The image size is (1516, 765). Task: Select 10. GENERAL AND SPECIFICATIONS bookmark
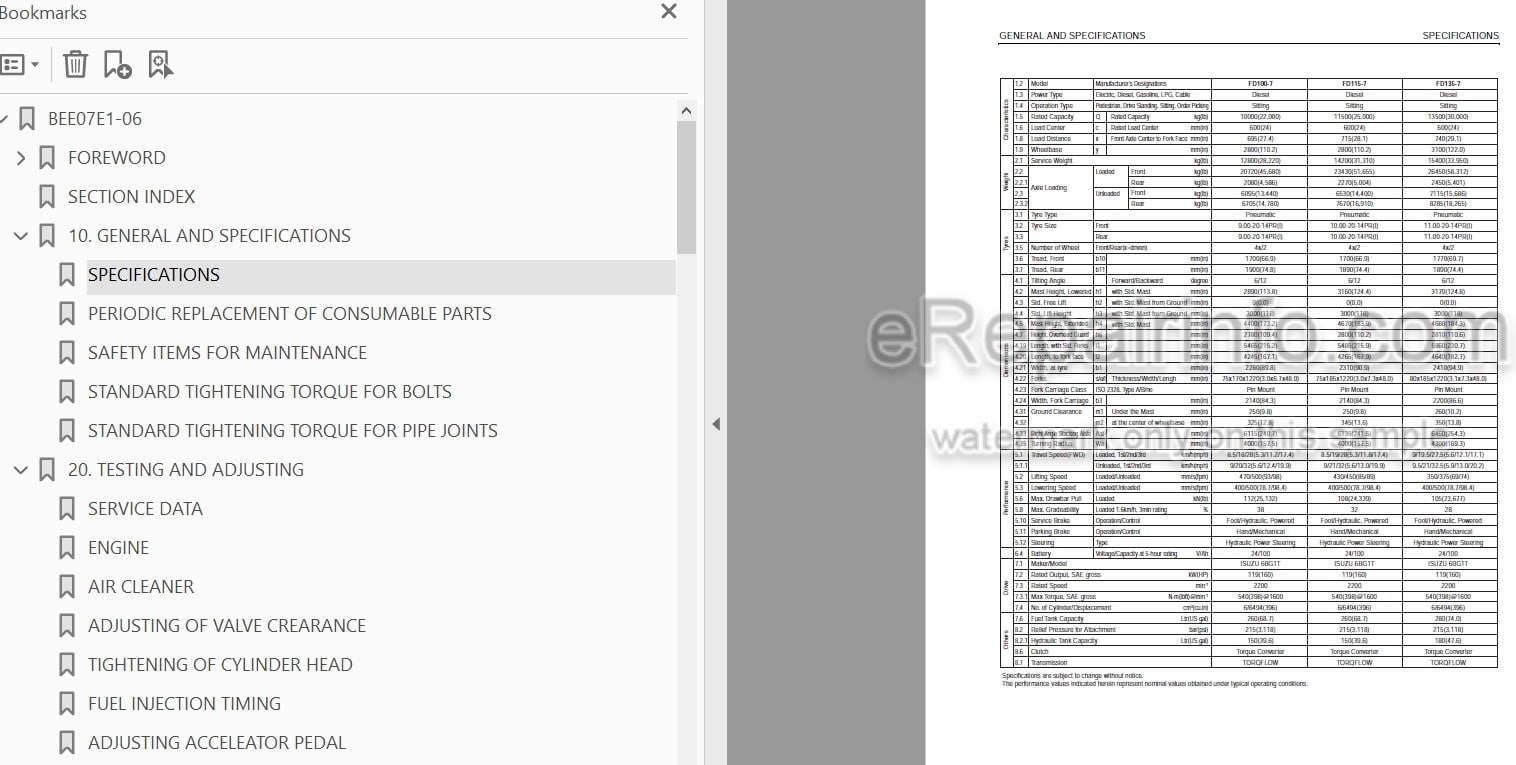point(209,236)
